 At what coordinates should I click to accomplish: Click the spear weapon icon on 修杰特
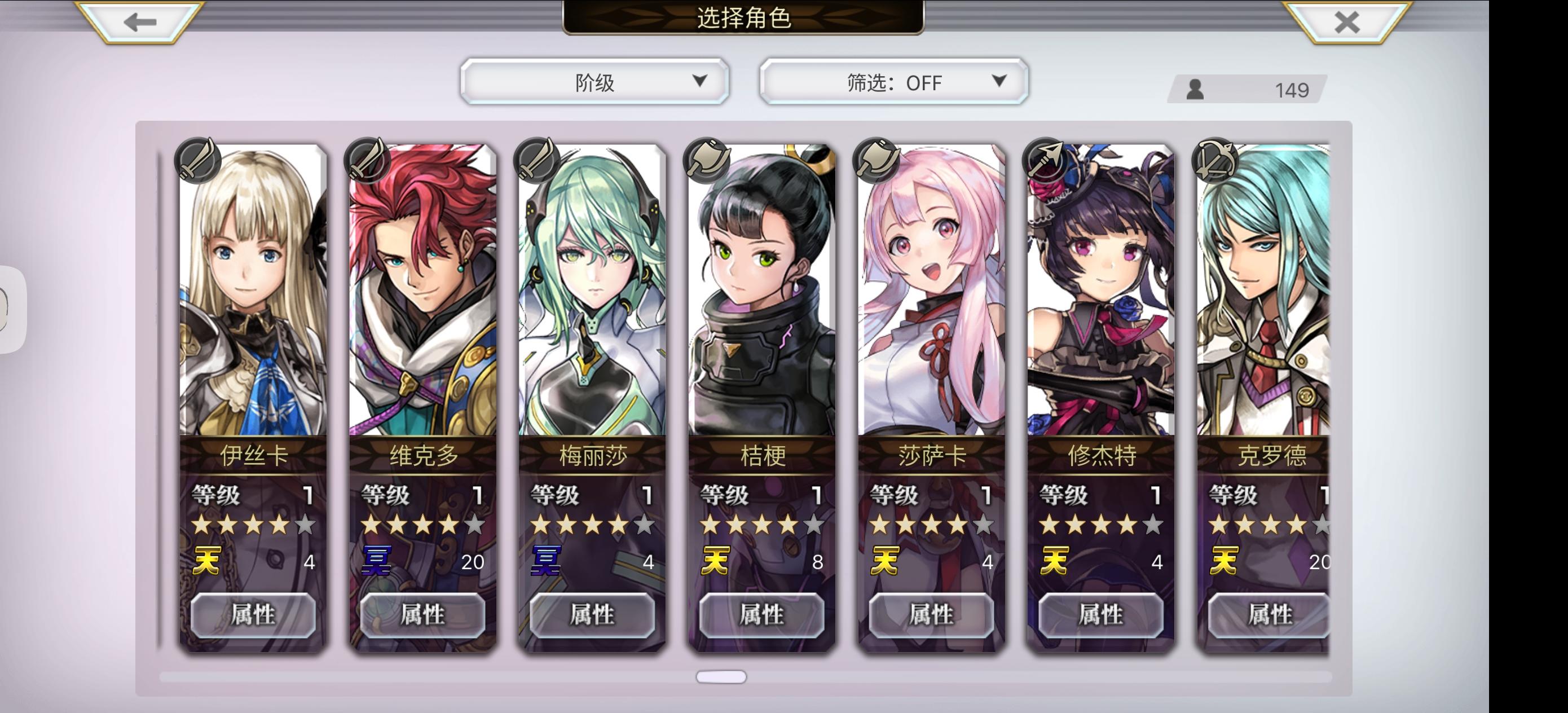coord(1046,160)
